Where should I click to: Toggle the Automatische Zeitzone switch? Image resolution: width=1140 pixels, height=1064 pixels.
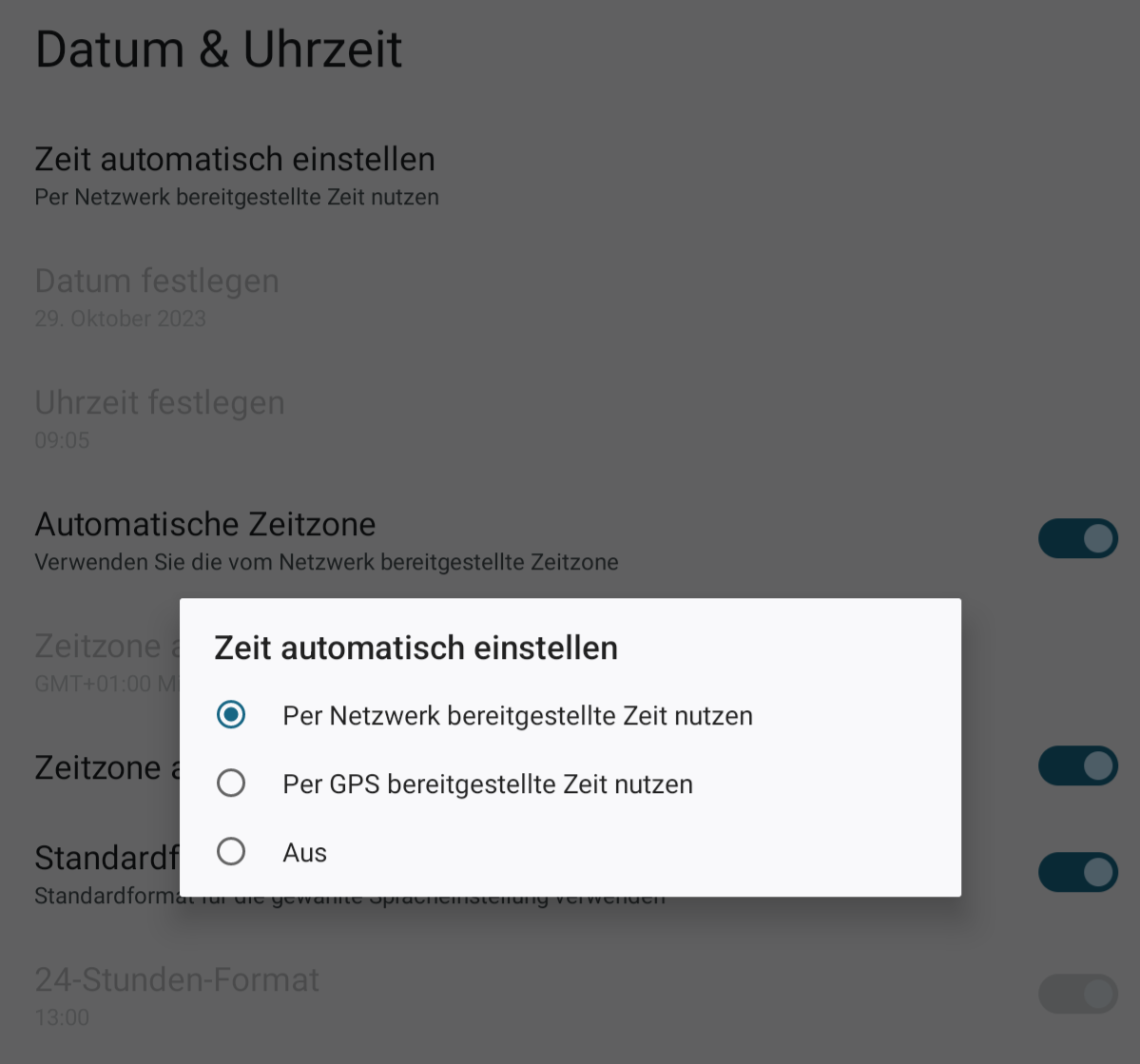[x=1077, y=539]
